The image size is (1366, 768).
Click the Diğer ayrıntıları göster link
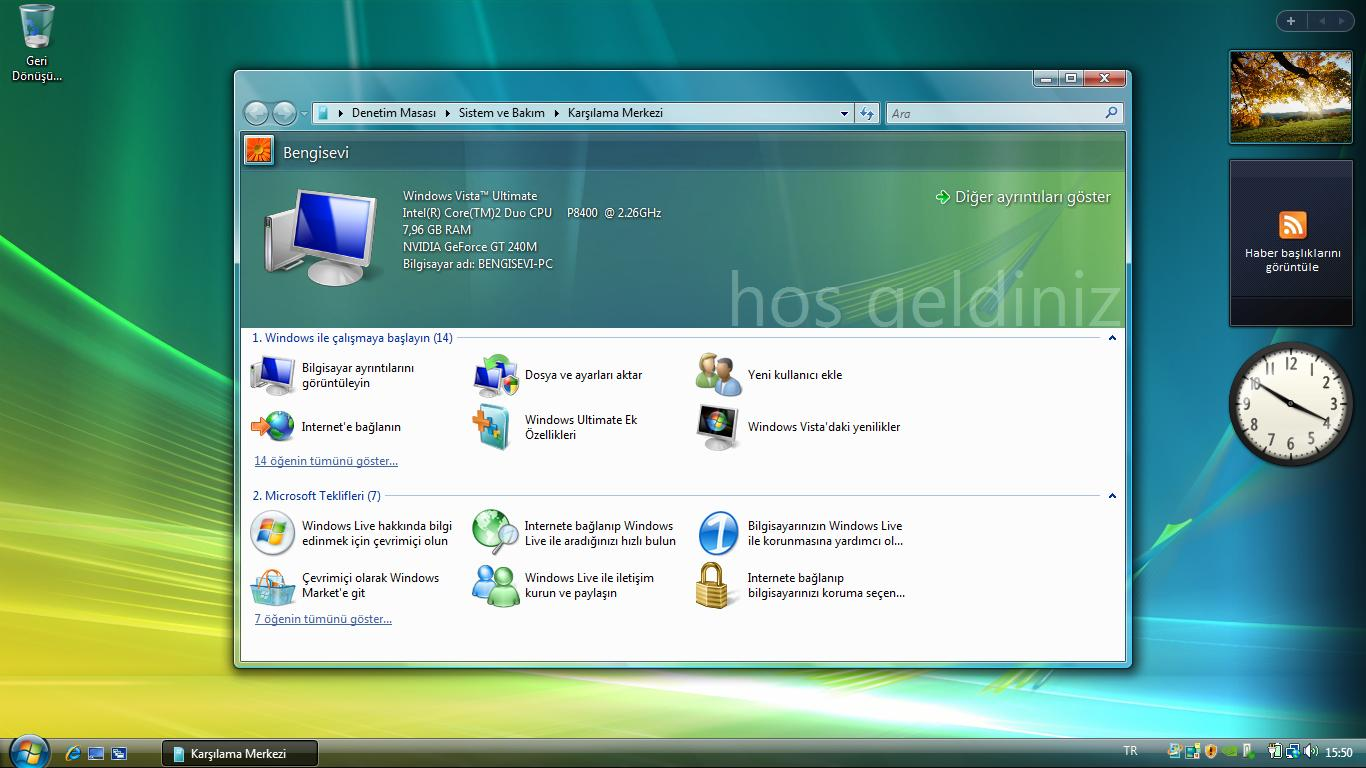(x=1023, y=197)
